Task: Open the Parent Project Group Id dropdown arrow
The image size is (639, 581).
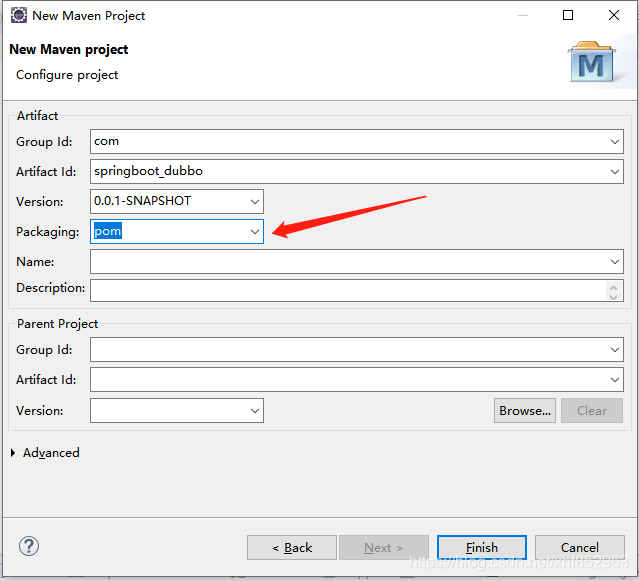Action: pos(615,350)
